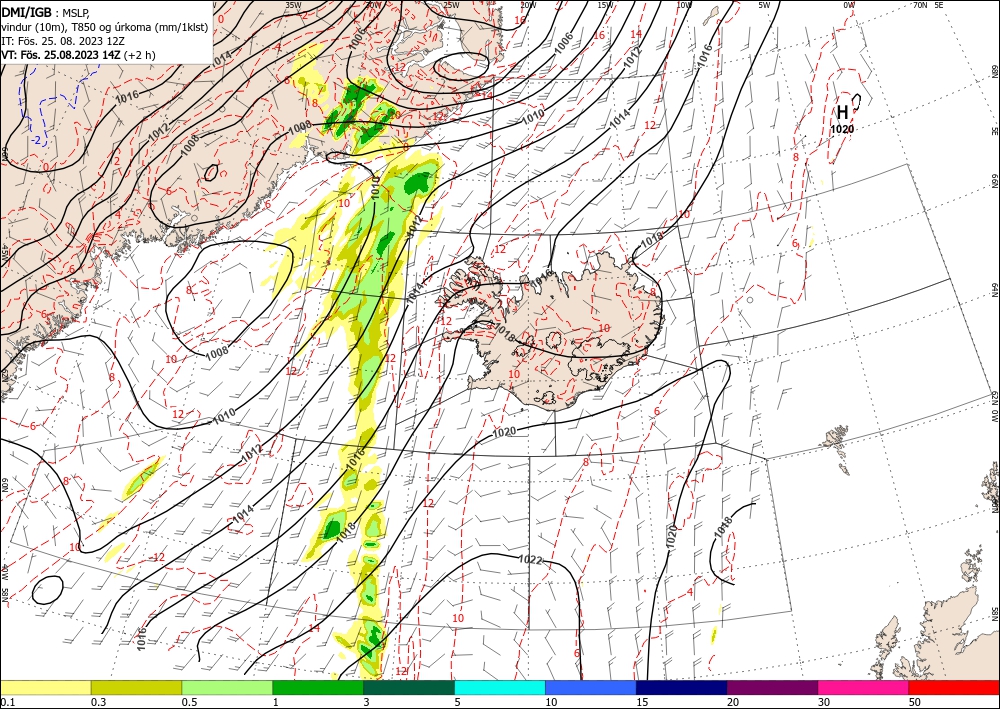This screenshot has width=1000, height=709.
Task: Click the '0W' longitude label at top
Action: [848, 5]
